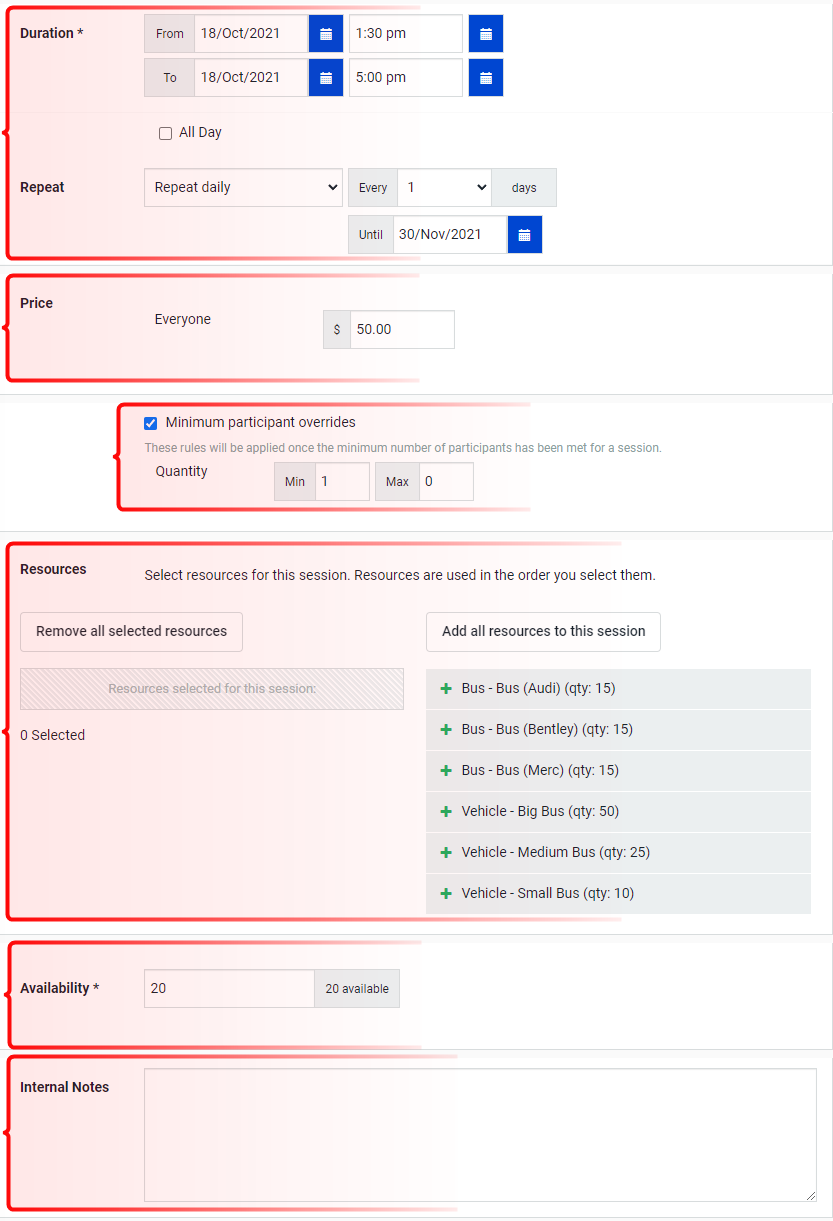This screenshot has width=833, height=1221.
Task: Open the 5:00 pm time picker
Action: click(x=485, y=77)
